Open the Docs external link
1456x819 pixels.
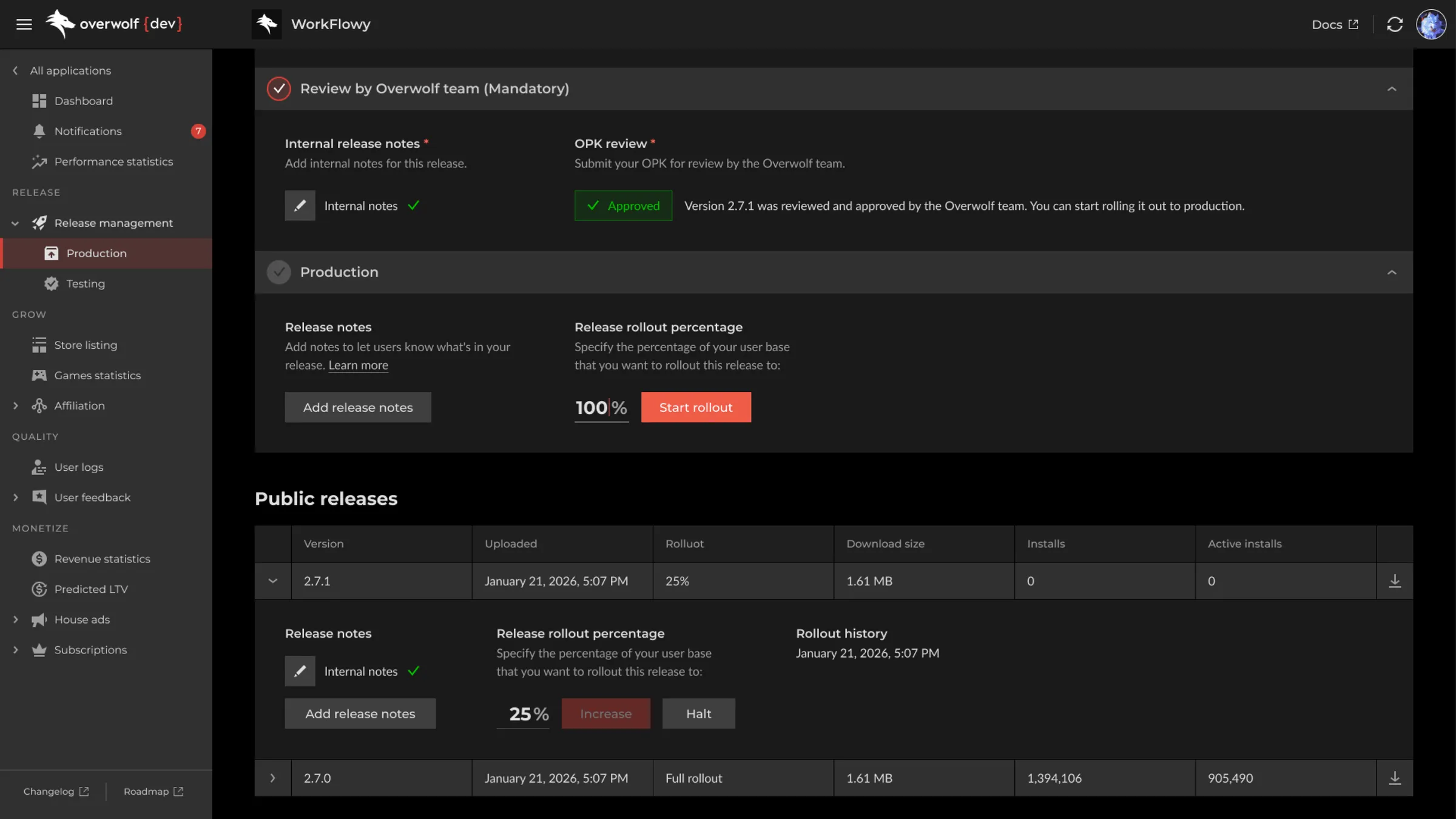tap(1335, 24)
